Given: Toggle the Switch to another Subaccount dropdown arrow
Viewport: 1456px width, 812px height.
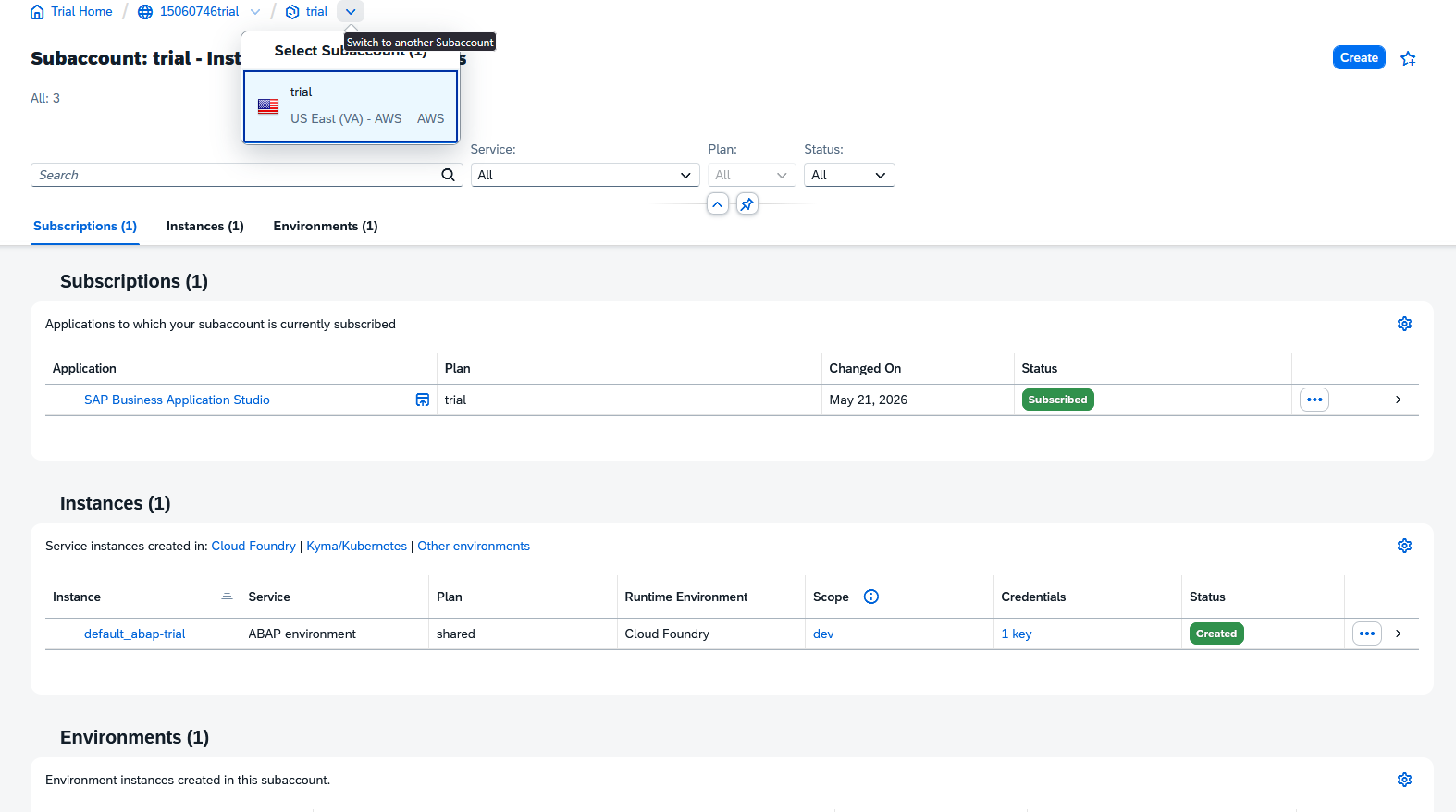Looking at the screenshot, I should 351,12.
